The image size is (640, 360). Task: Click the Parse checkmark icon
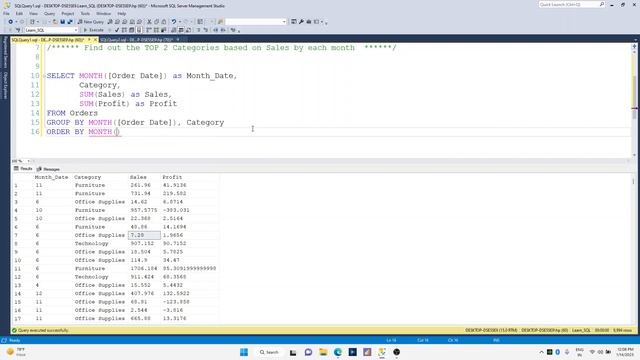[117, 30]
